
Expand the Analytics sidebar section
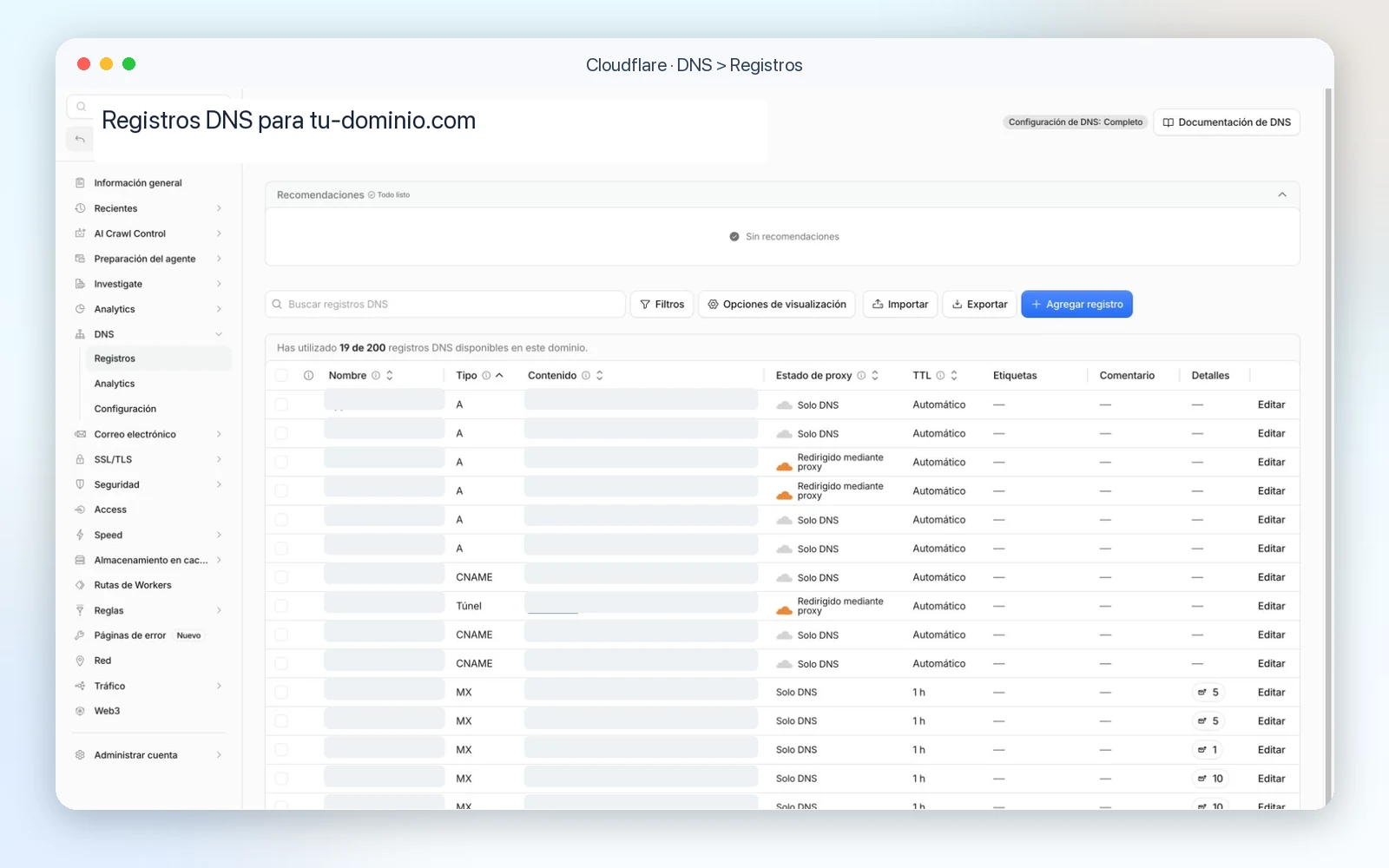219,309
